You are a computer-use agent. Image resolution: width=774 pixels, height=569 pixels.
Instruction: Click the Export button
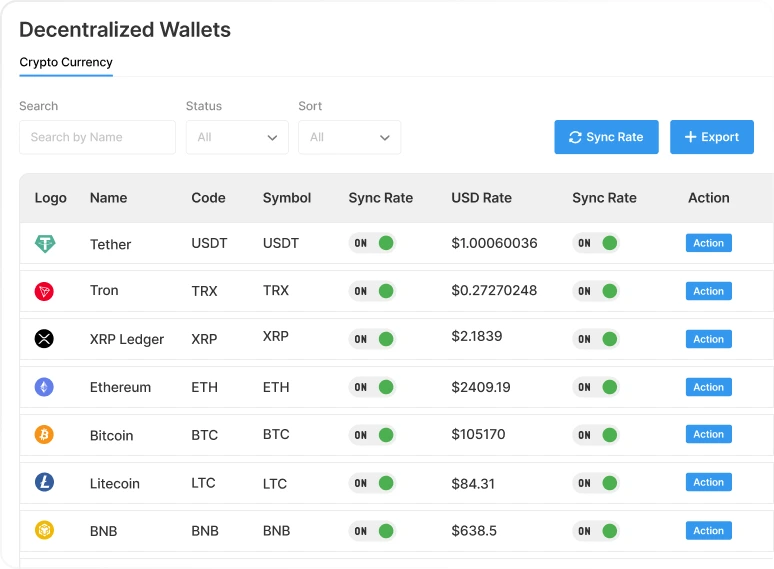(x=712, y=137)
